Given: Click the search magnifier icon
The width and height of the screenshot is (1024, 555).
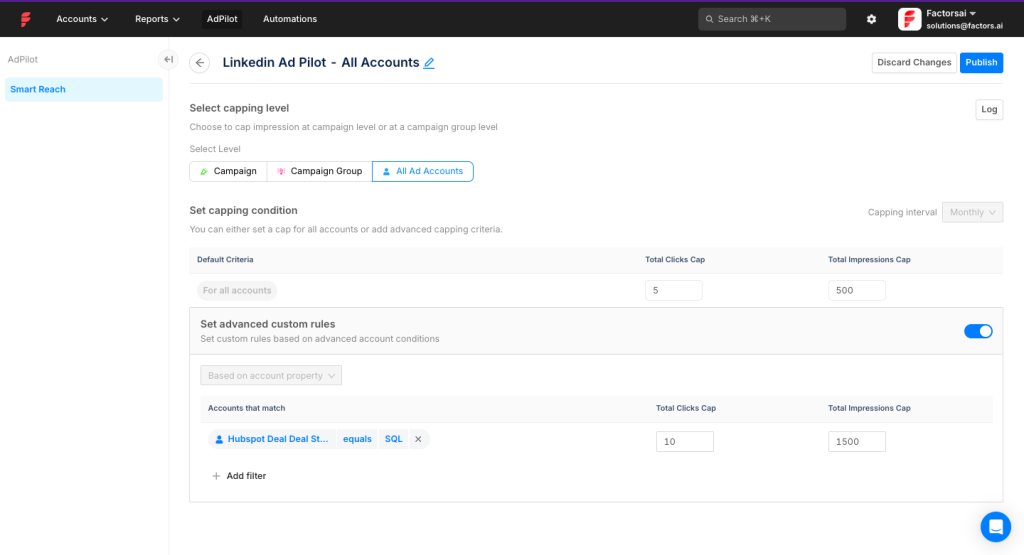Looking at the screenshot, I should 709,19.
